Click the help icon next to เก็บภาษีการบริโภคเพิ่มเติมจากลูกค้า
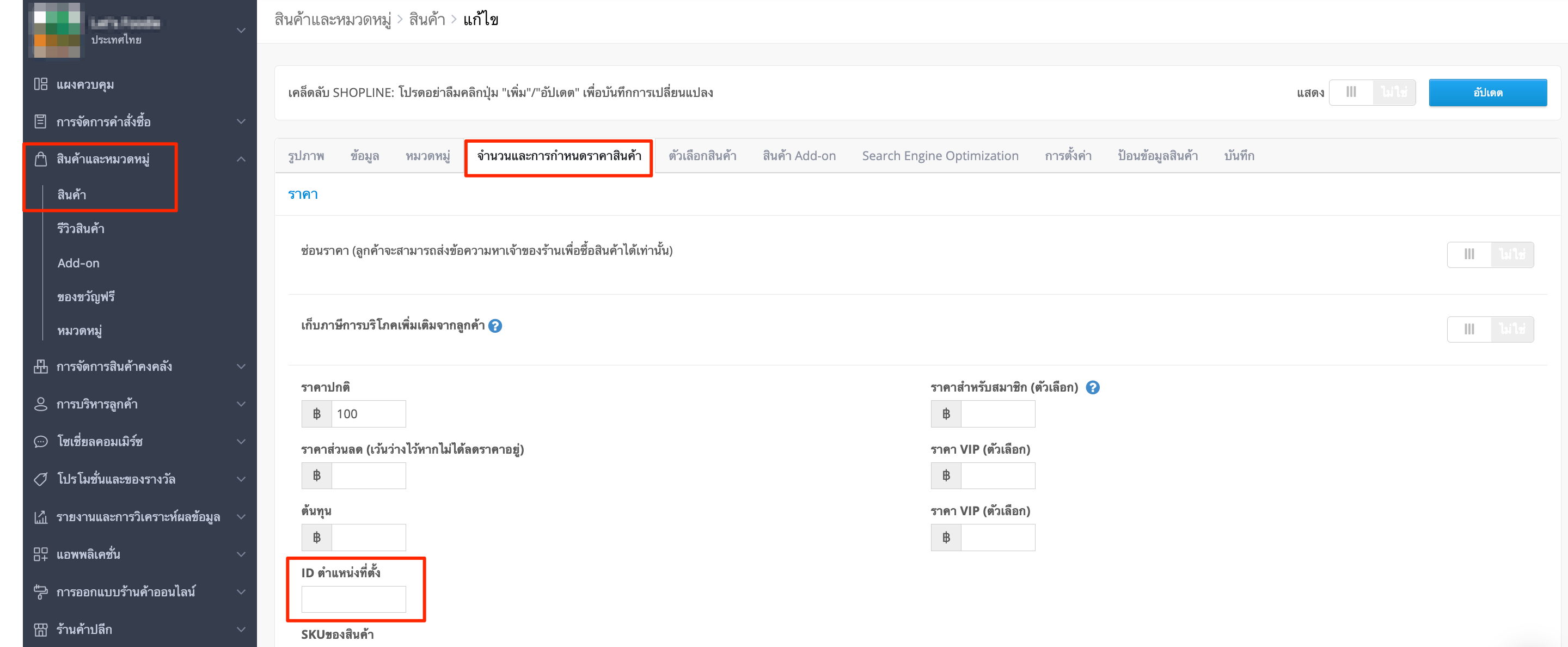1568x647 pixels. tap(495, 326)
